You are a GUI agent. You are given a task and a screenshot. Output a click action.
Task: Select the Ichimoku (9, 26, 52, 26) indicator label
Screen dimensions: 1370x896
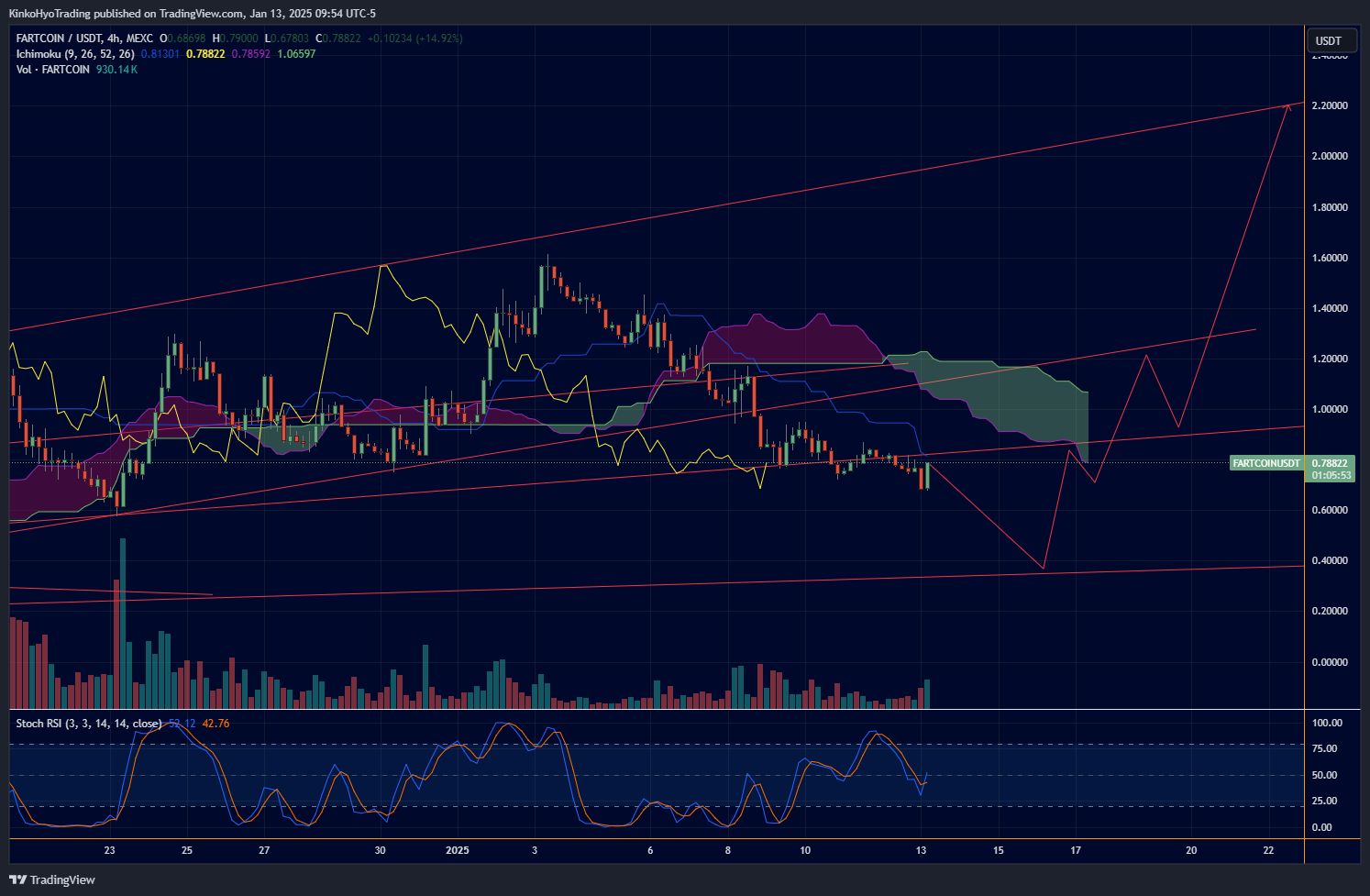point(75,54)
